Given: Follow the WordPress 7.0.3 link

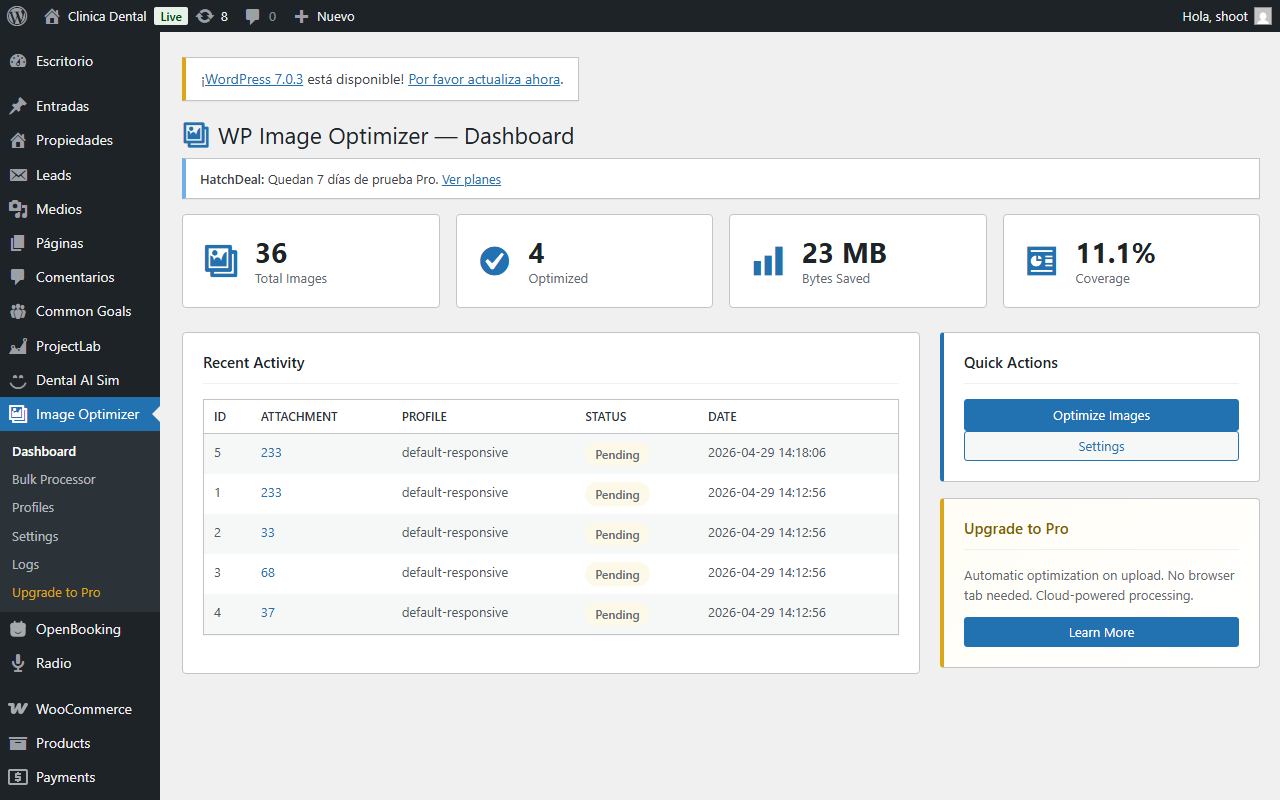Looking at the screenshot, I should [252, 79].
